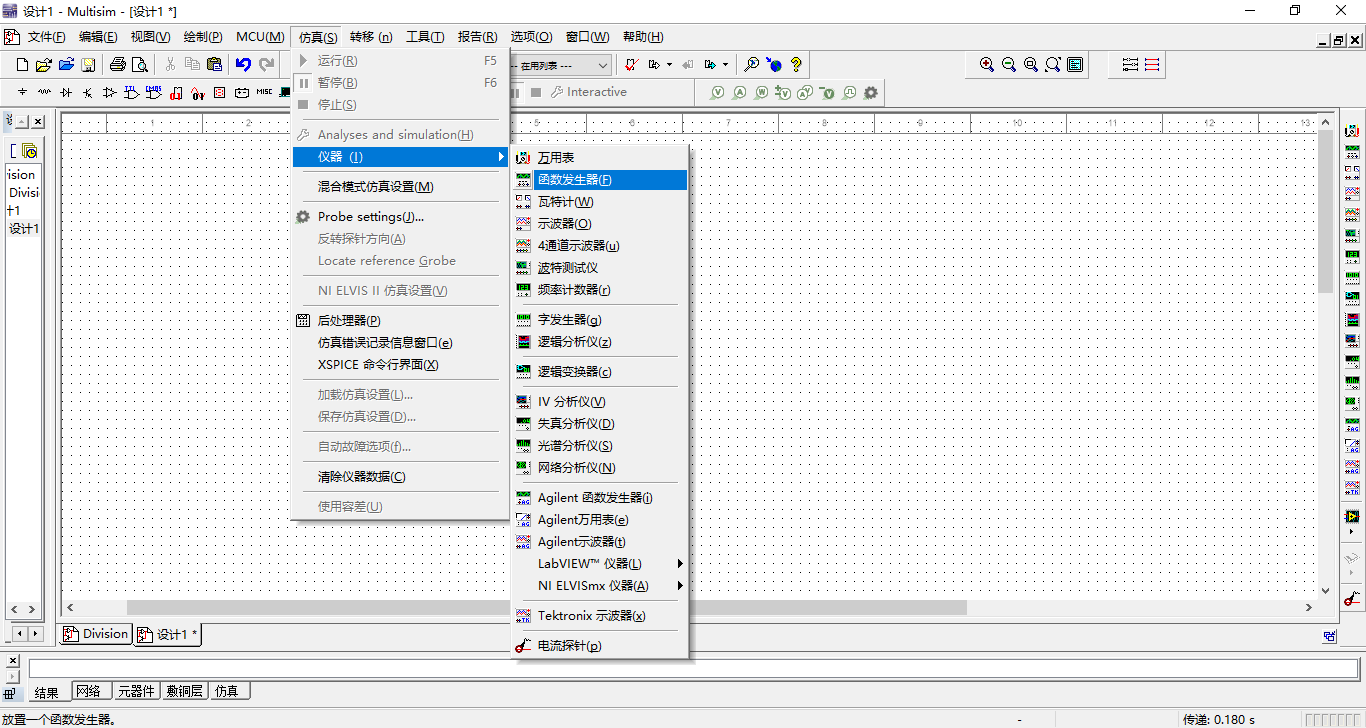Click the zoom to fit page icon
The height and width of the screenshot is (728, 1366).
1053,65
